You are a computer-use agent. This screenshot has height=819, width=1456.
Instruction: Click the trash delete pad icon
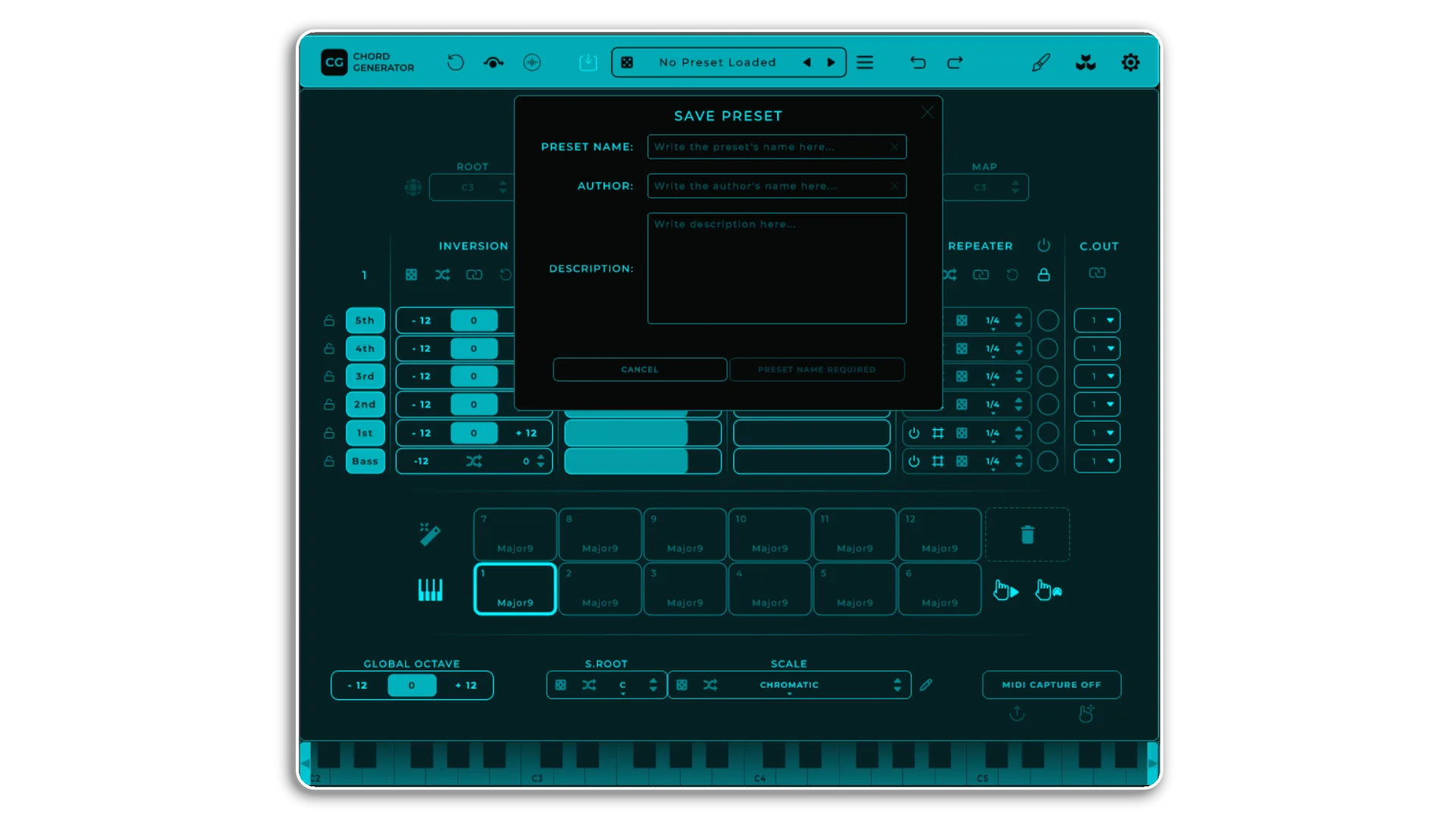click(x=1028, y=535)
